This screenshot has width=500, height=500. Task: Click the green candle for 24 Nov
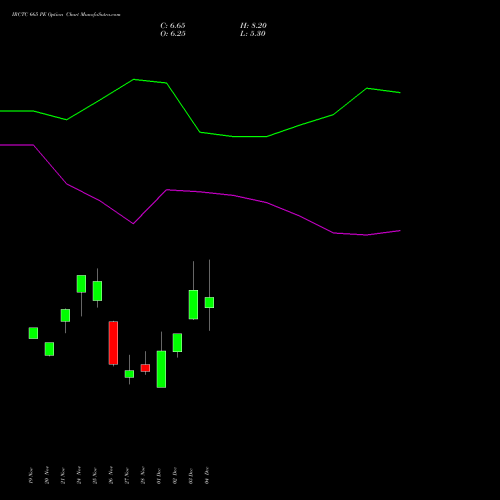coord(81,284)
